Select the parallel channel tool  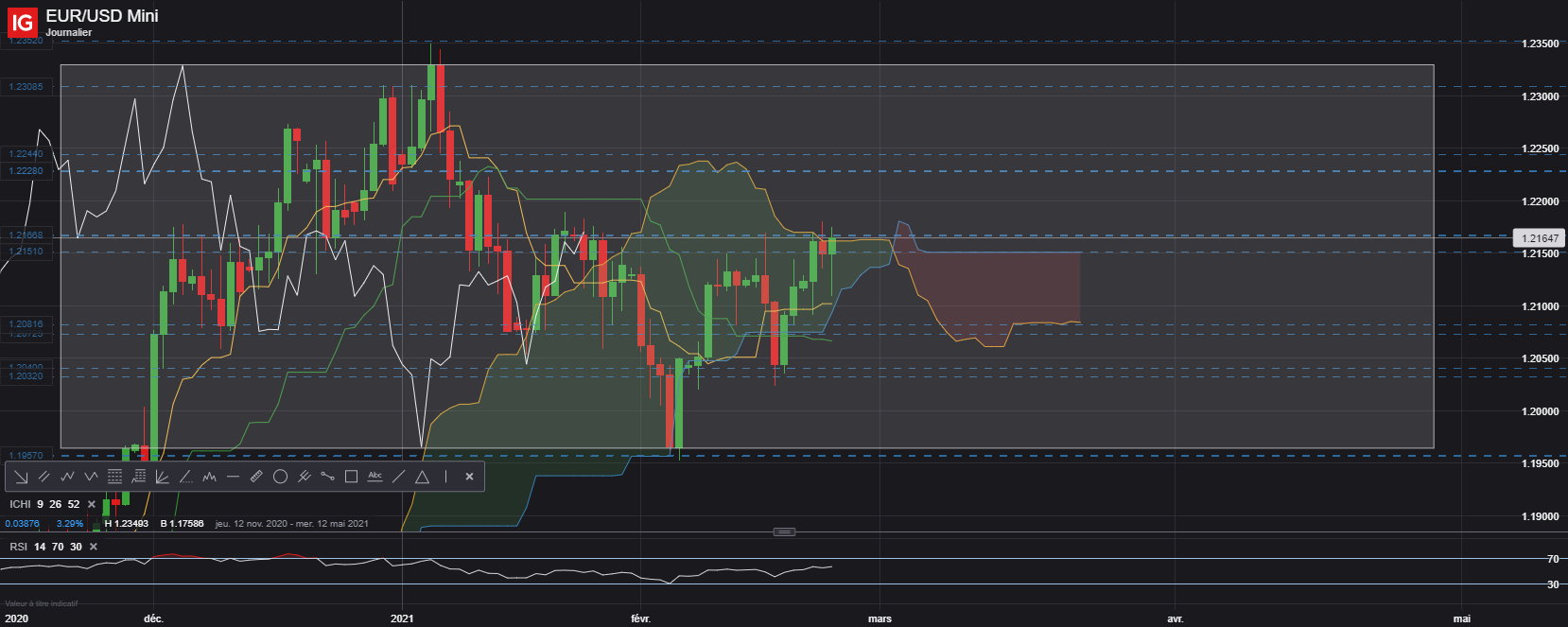(44, 477)
